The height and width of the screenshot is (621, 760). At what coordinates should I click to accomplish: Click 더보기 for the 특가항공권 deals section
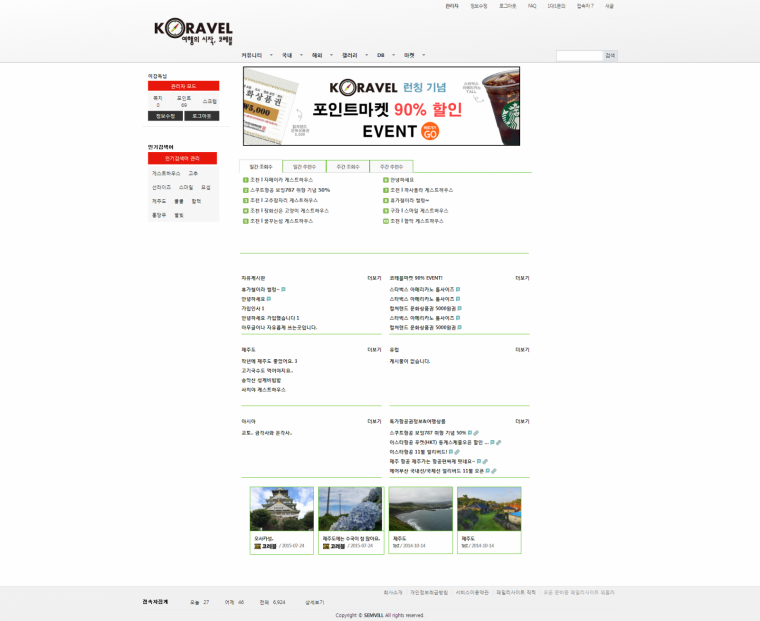point(522,421)
